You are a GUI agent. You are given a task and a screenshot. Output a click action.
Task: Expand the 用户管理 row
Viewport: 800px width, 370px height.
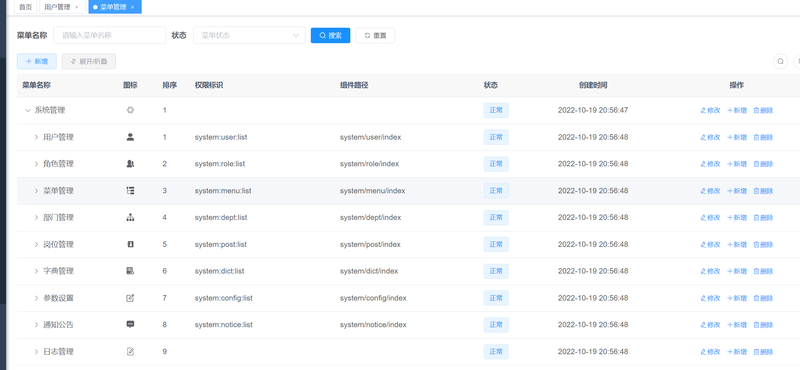pos(36,137)
